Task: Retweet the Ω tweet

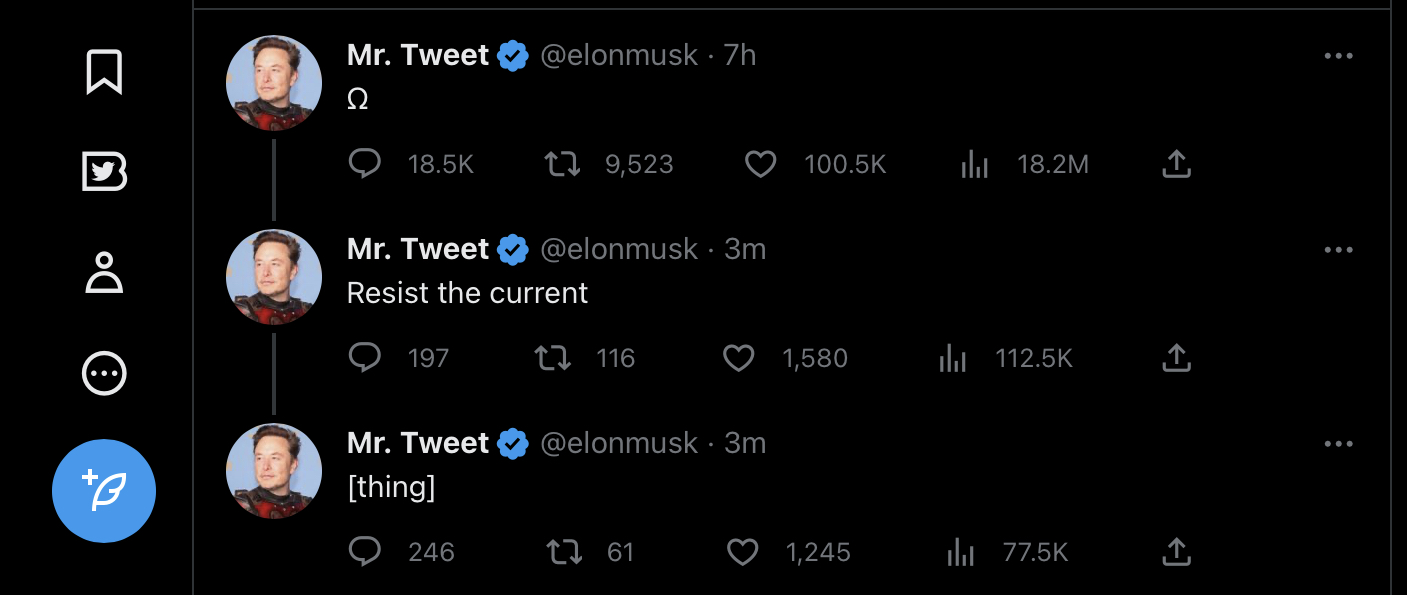Action: (562, 163)
